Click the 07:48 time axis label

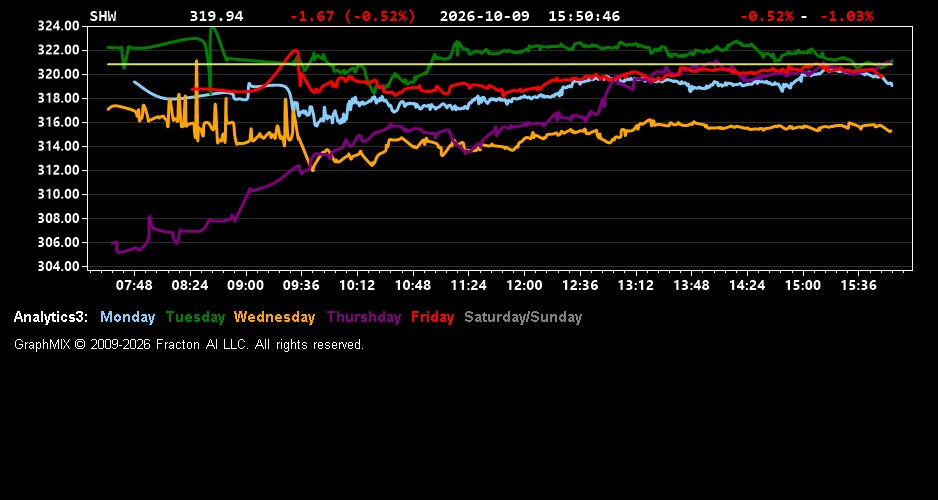134,285
